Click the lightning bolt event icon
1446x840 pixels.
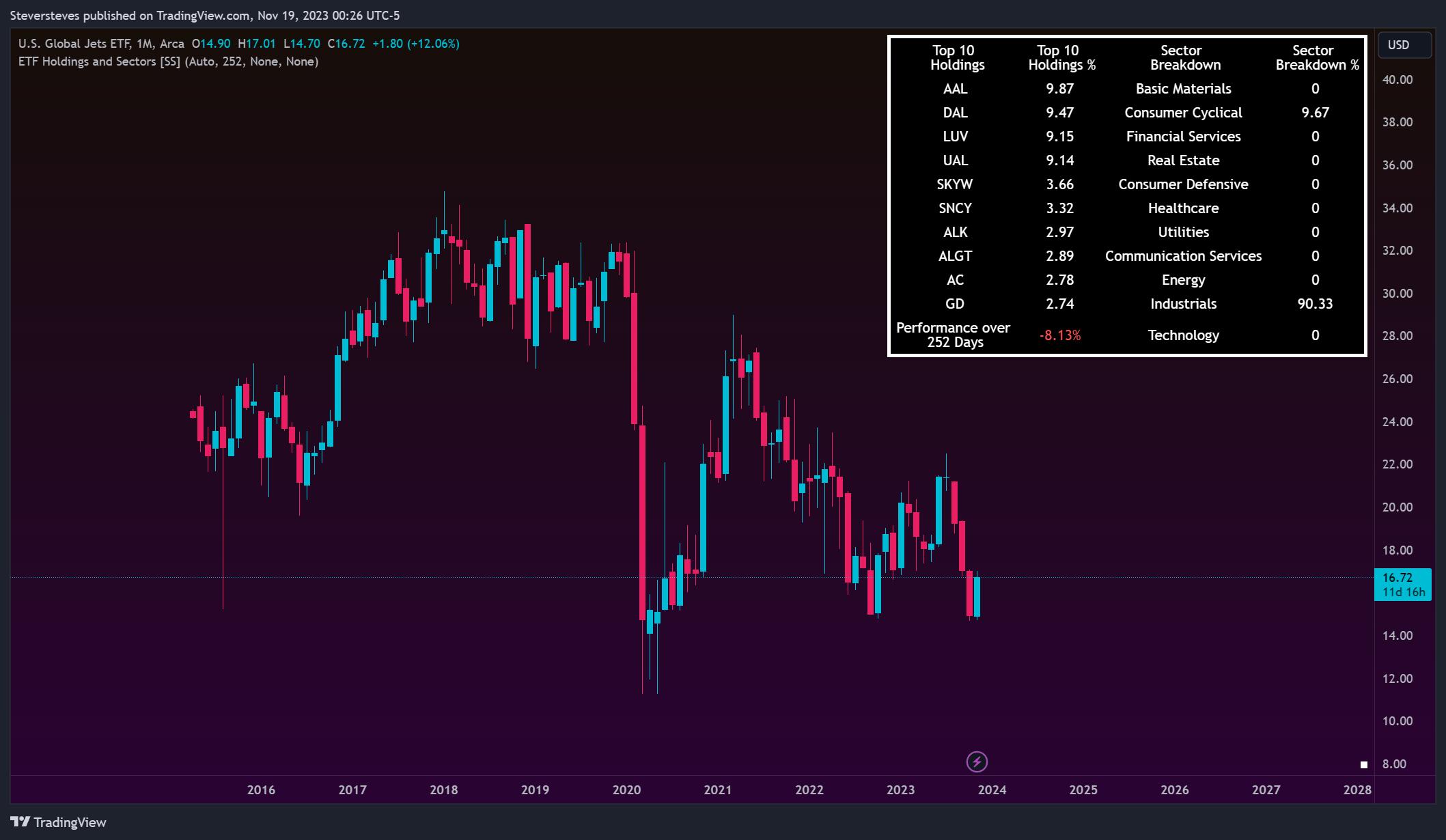click(x=977, y=761)
